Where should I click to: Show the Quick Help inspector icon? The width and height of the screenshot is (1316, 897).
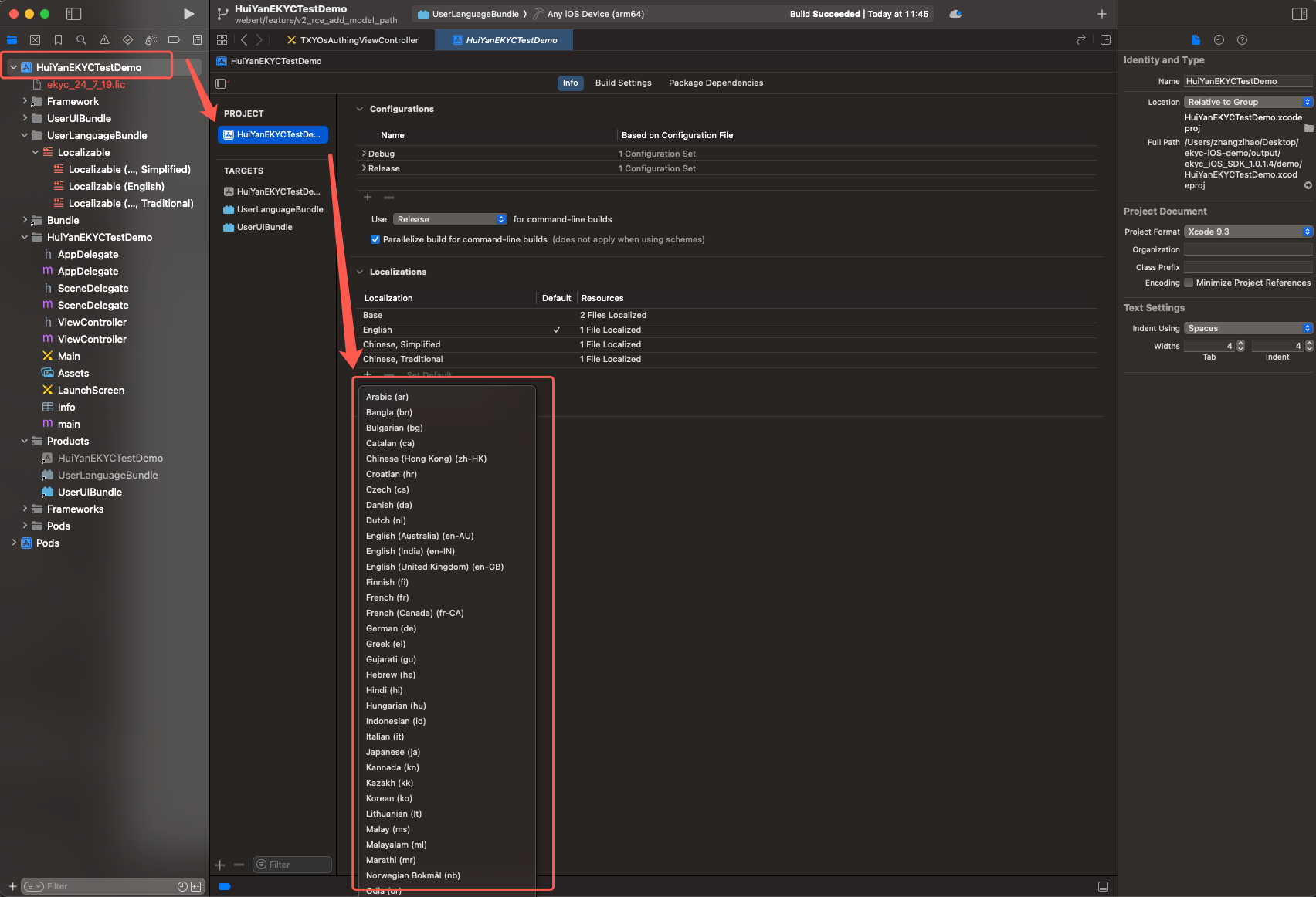click(1242, 40)
